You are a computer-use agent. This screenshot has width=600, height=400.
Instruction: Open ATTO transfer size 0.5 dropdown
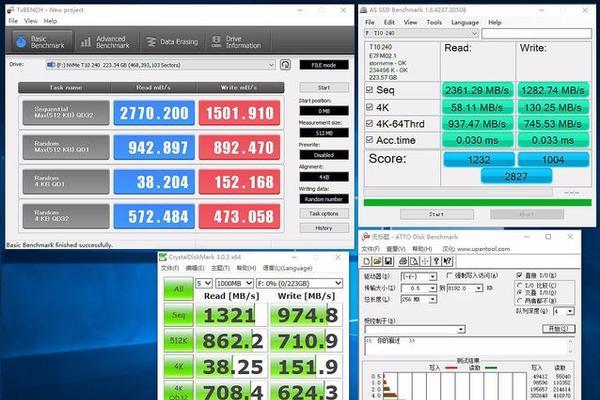click(419, 288)
